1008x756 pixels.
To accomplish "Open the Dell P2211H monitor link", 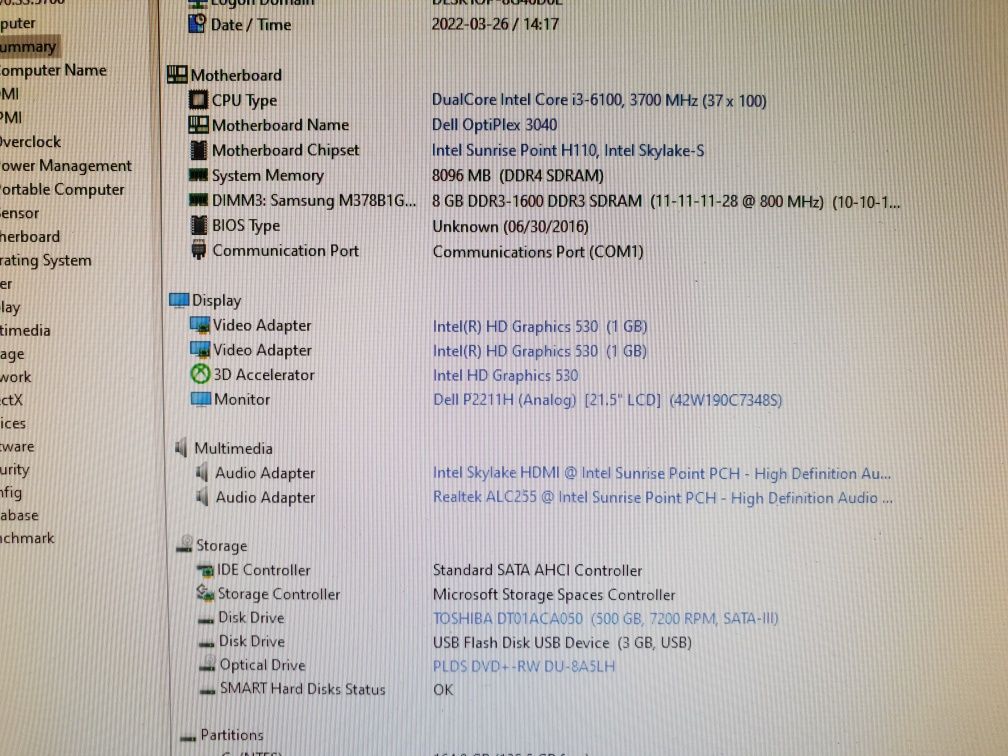I will 608,400.
